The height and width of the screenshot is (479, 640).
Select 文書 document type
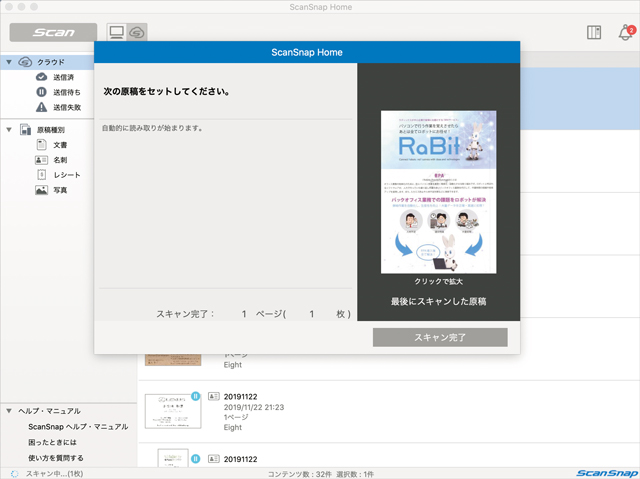[58, 145]
